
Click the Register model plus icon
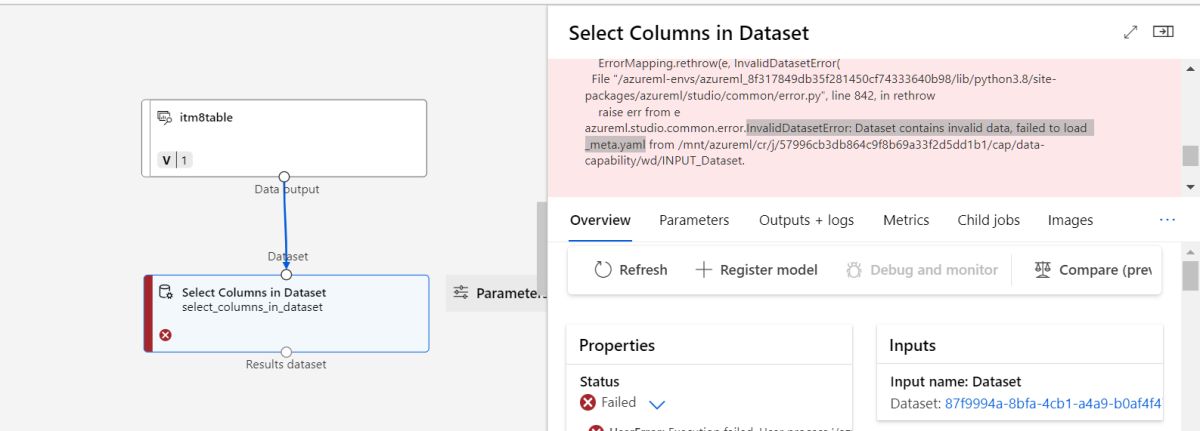point(704,270)
